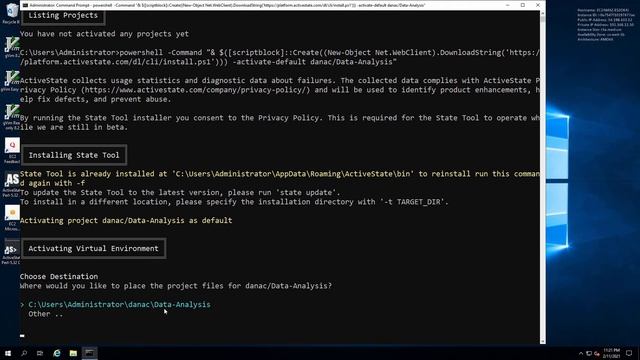Close the Command Prompt window
The height and width of the screenshot is (360, 640).
538,5
